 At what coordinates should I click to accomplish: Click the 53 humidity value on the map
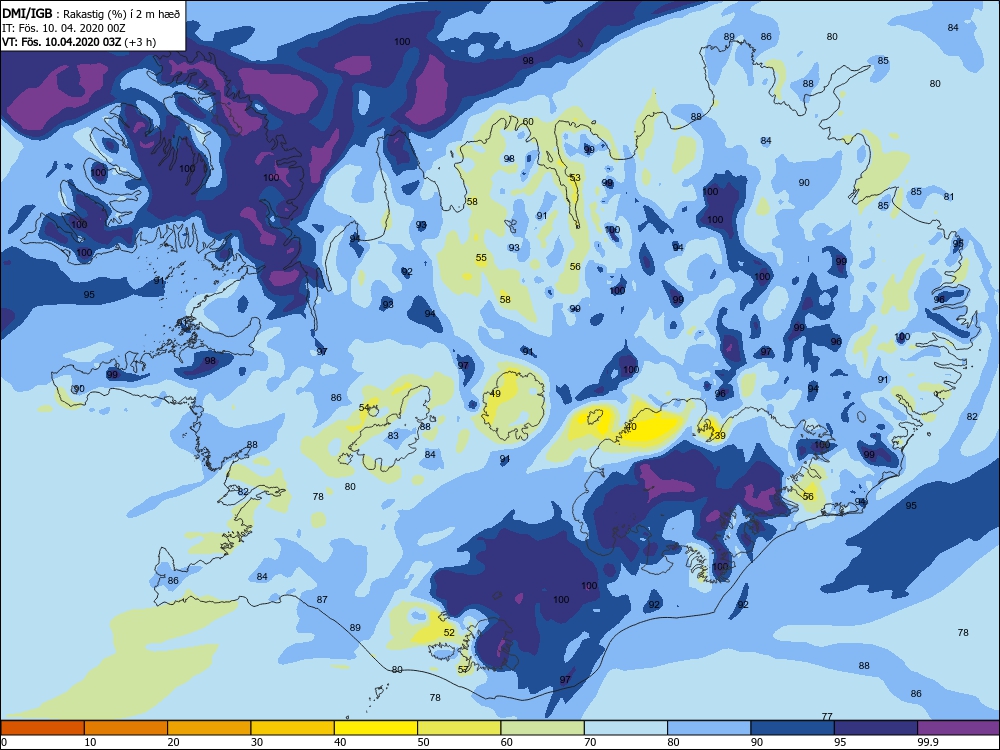click(x=575, y=177)
